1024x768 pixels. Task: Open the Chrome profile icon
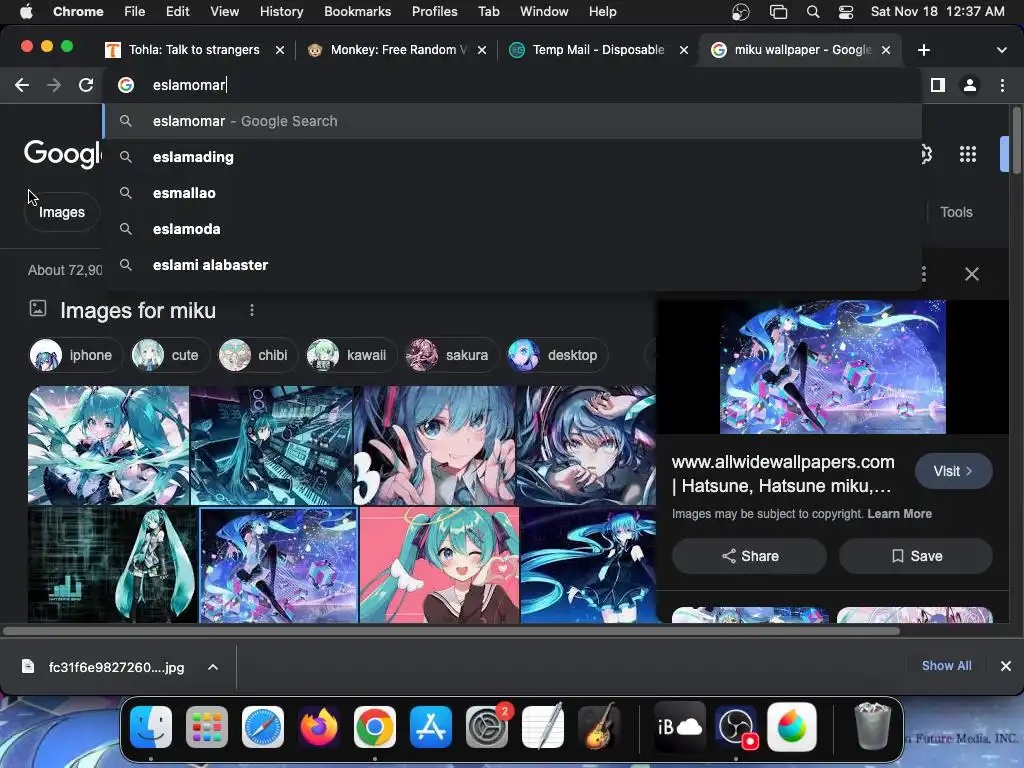click(x=970, y=85)
